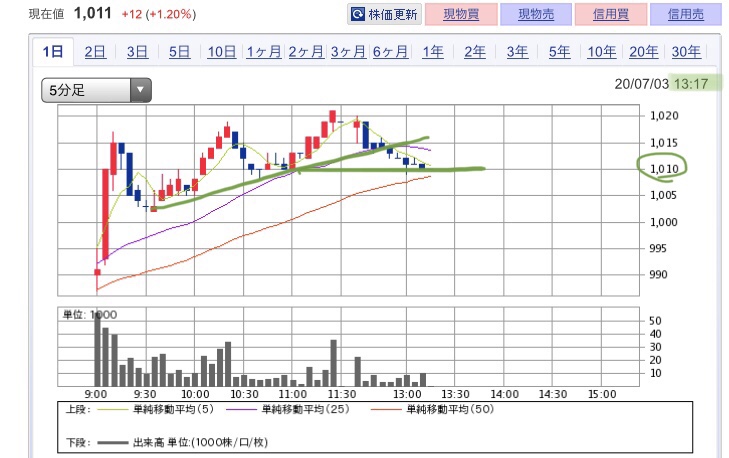Viewport: 729px width, 458px height.
Task: Switch to the 30年 period tab
Action: click(x=686, y=52)
